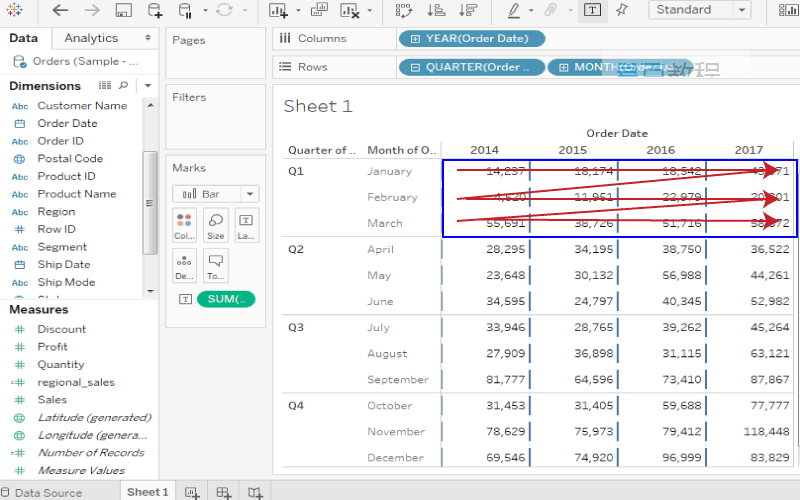Select the Ship Mode dimension
Image resolution: width=800 pixels, height=500 pixels.
66,282
